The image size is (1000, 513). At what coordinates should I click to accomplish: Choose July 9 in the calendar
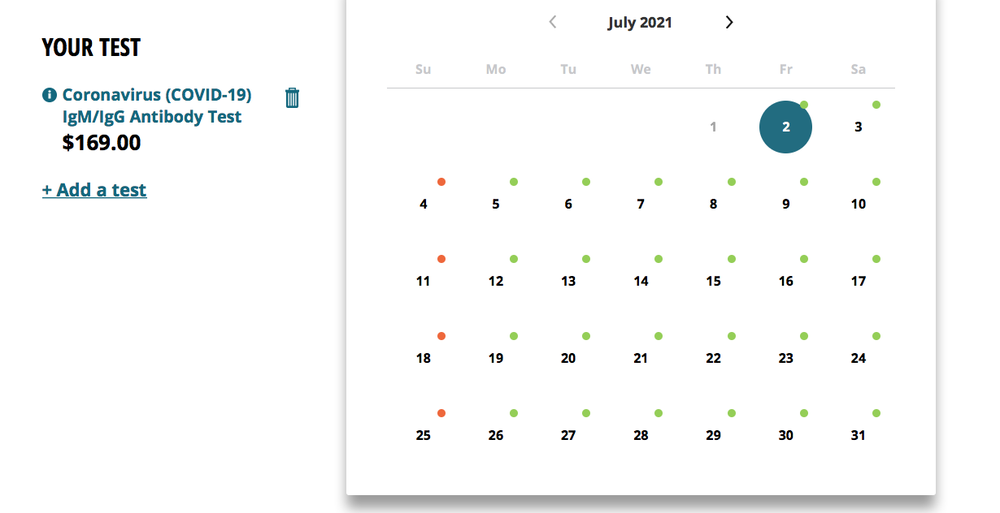(786, 204)
